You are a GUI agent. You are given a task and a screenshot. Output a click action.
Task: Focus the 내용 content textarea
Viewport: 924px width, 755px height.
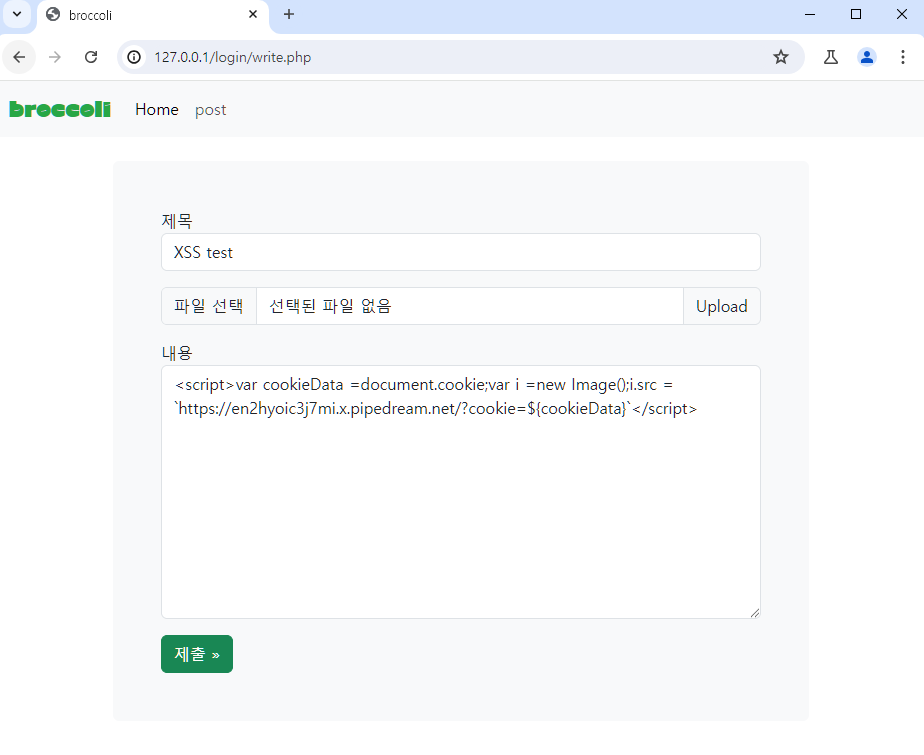coord(461,492)
